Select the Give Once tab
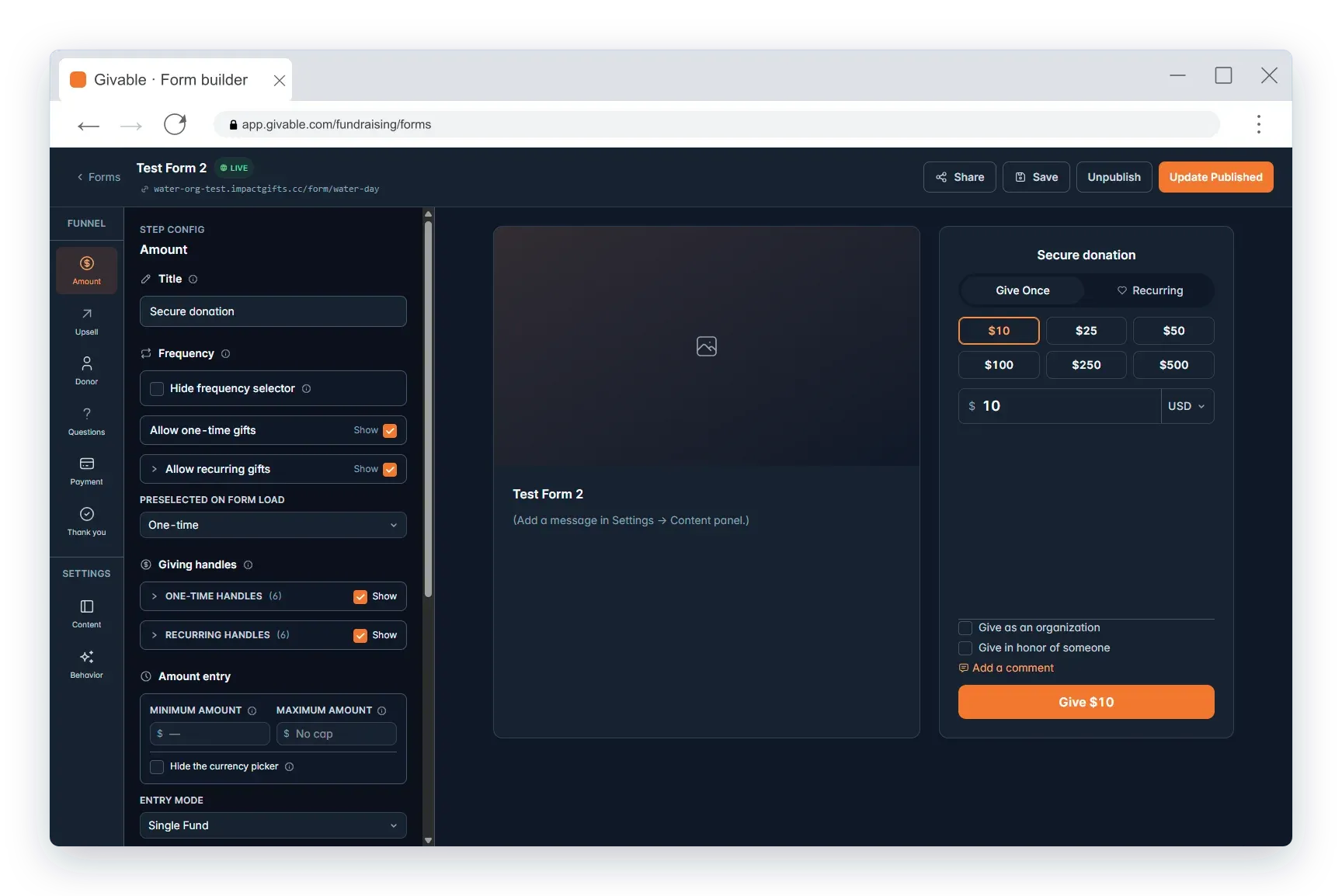Viewport: 1342px width, 896px height. 1022,290
